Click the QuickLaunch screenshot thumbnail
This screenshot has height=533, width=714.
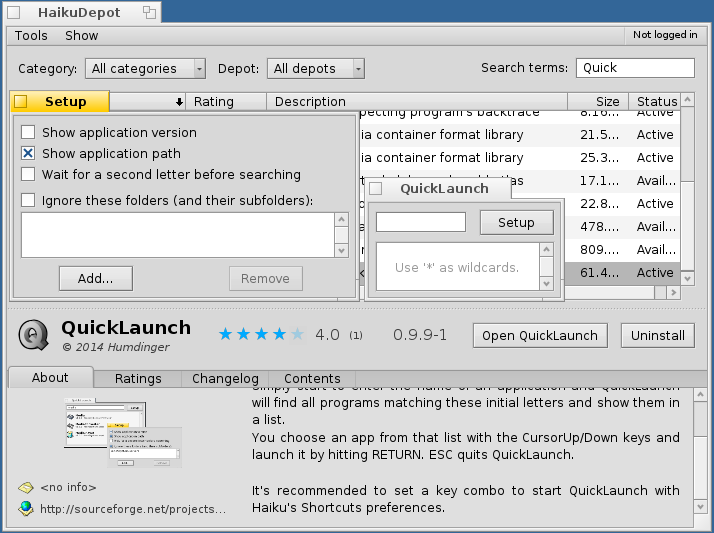122,432
